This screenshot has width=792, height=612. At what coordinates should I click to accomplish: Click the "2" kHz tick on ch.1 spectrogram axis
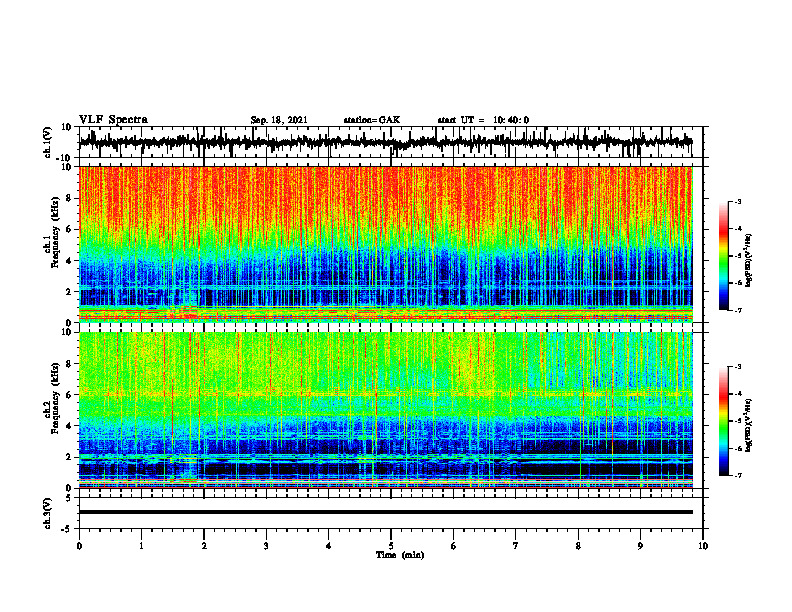tap(69, 292)
